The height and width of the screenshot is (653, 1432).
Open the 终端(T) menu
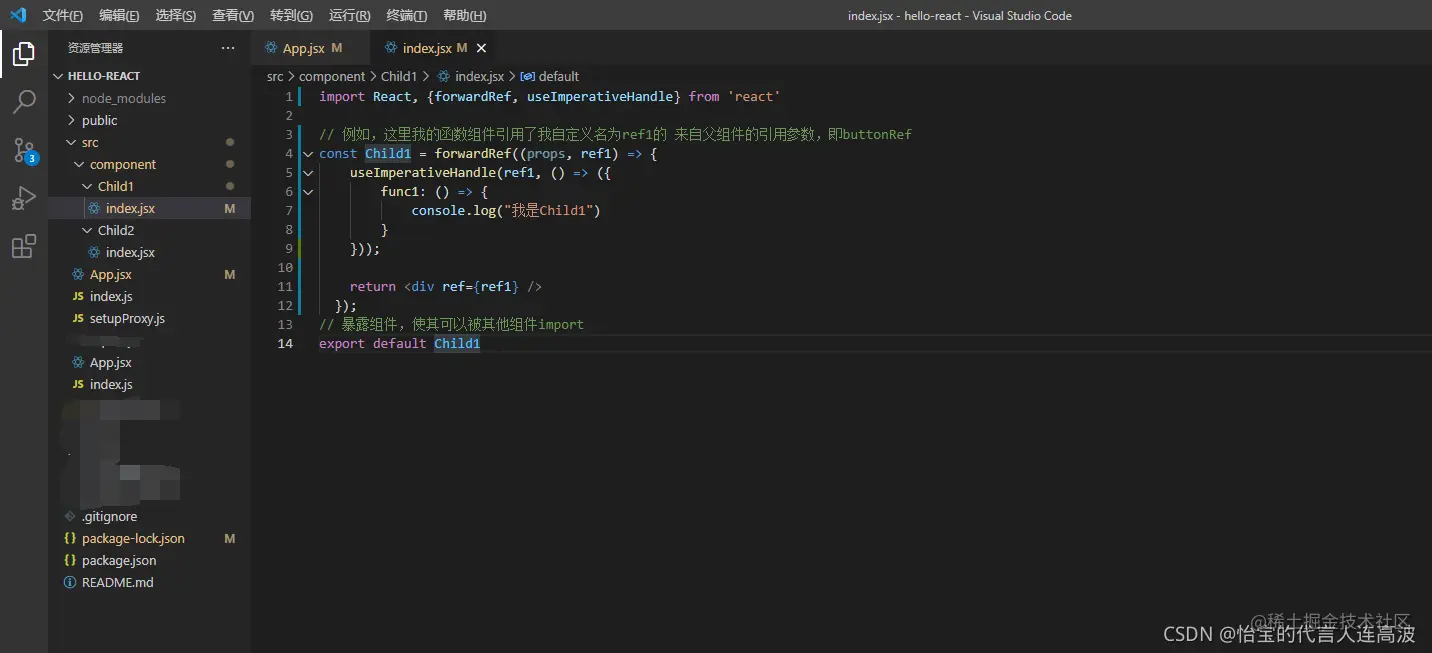407,15
